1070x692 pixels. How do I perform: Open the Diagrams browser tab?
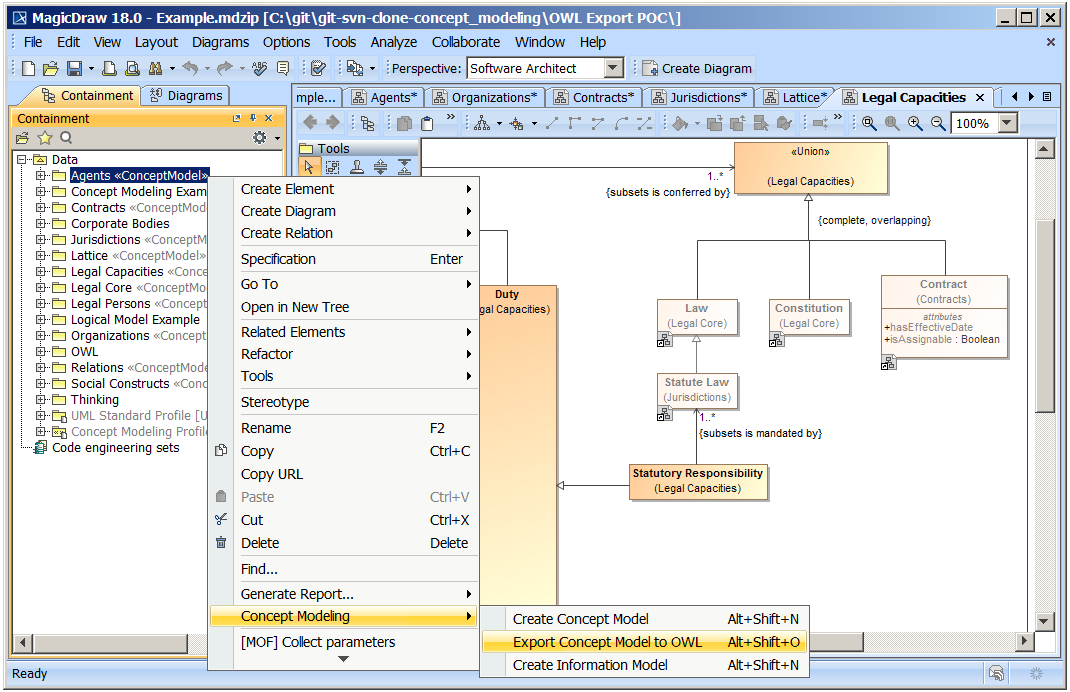click(x=185, y=96)
